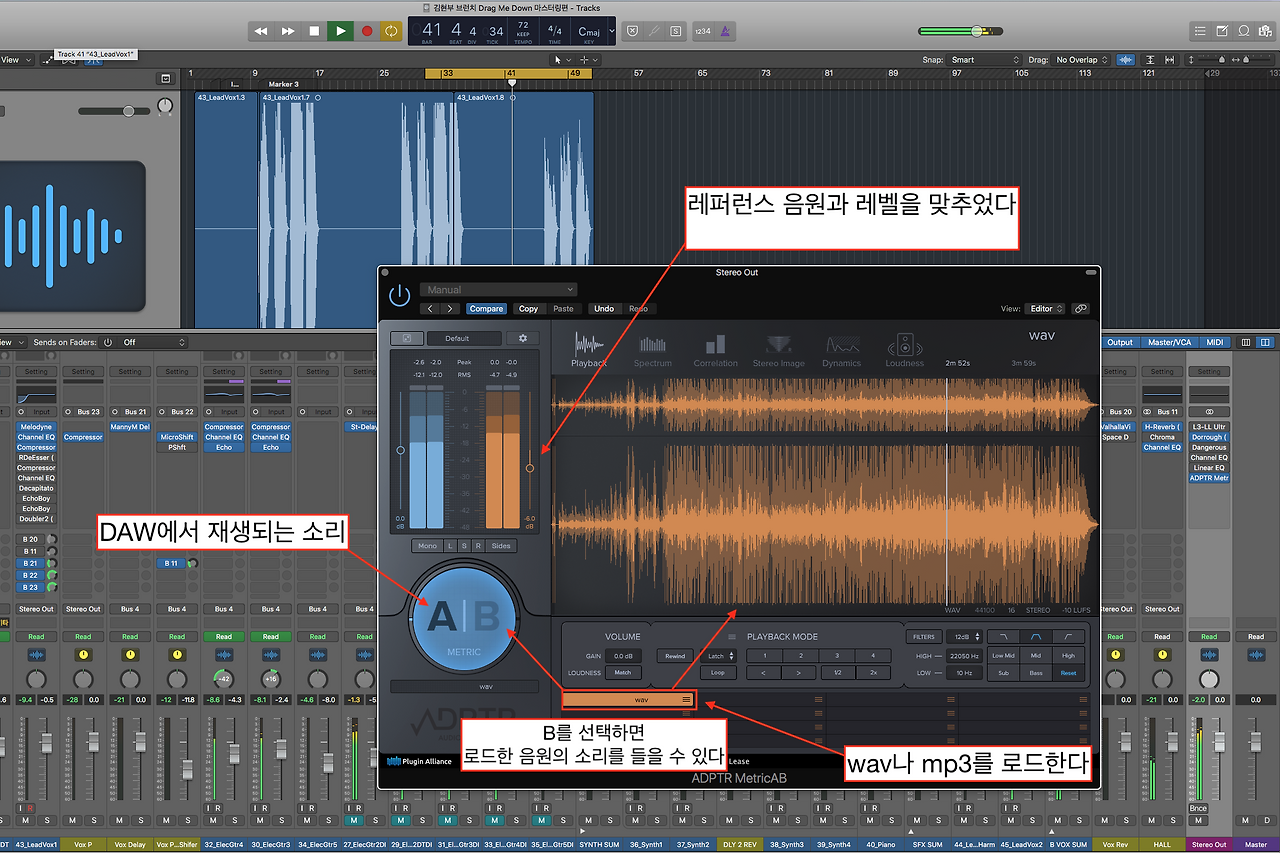Screen dimensions: 1280x853
Task: Open the orange wav slot menu icon
Action: [686, 700]
